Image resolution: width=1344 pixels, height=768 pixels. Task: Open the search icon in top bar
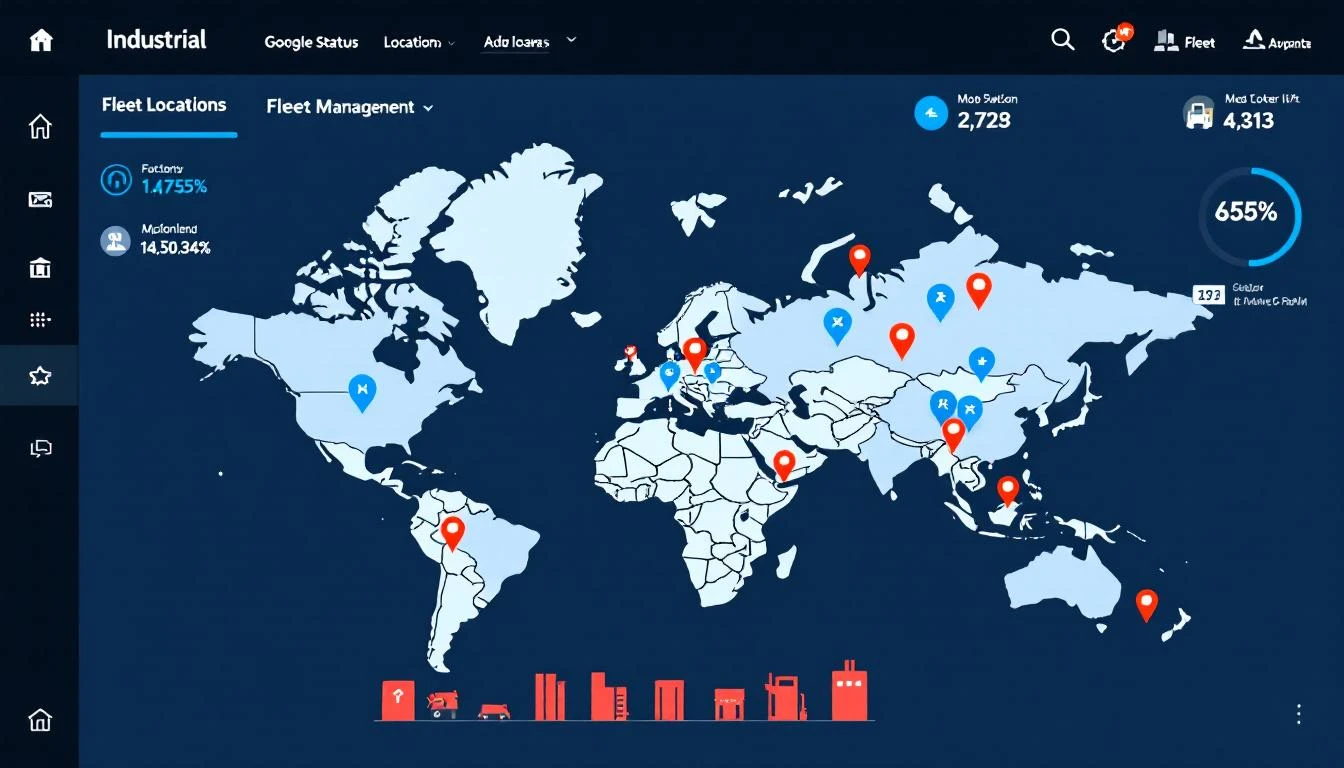(x=1062, y=40)
